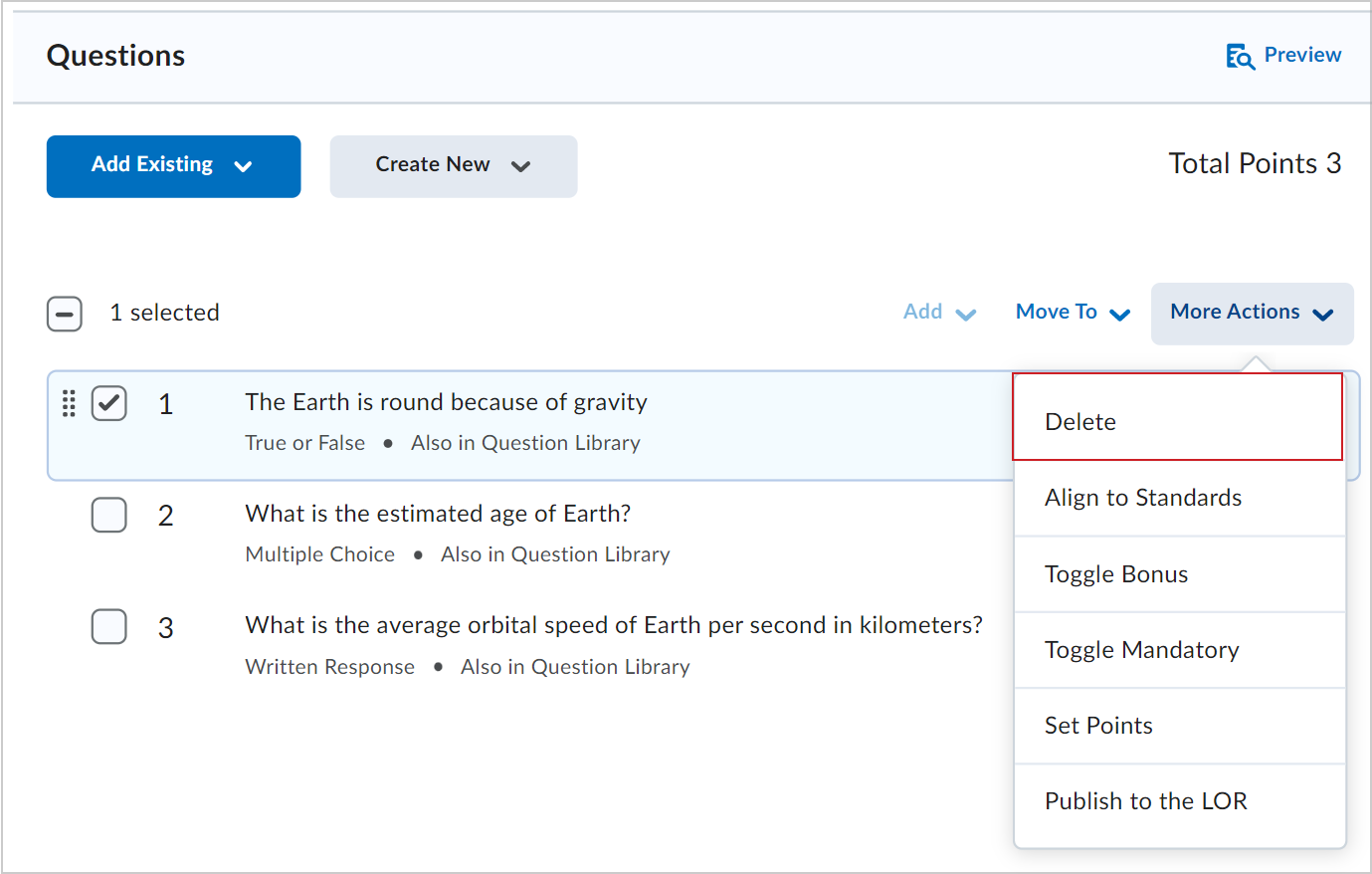
Task: Click the Add Existing chevron arrow
Action: (x=243, y=166)
